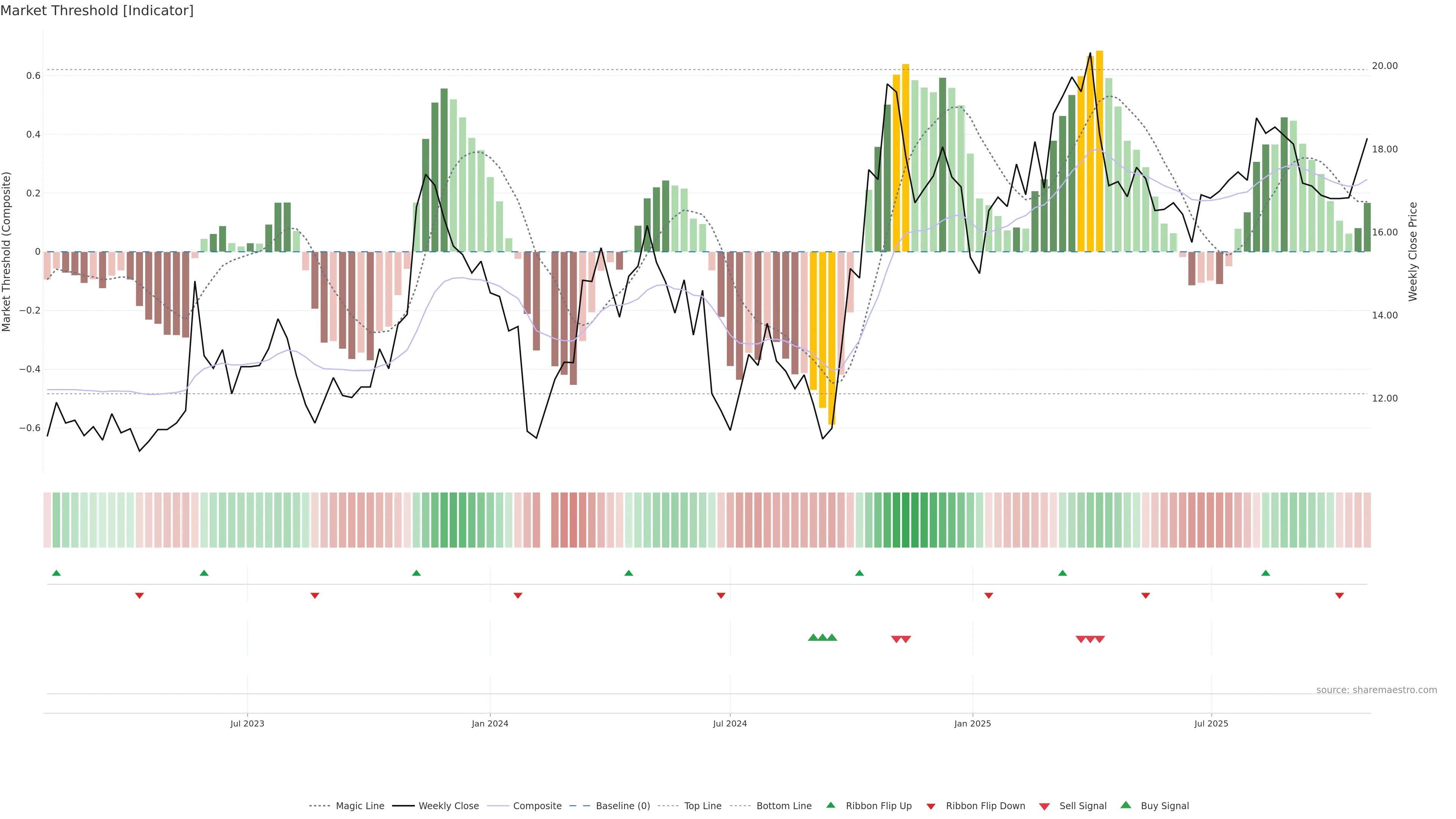Click the Market Threshold [Indicator] title

pos(97,11)
